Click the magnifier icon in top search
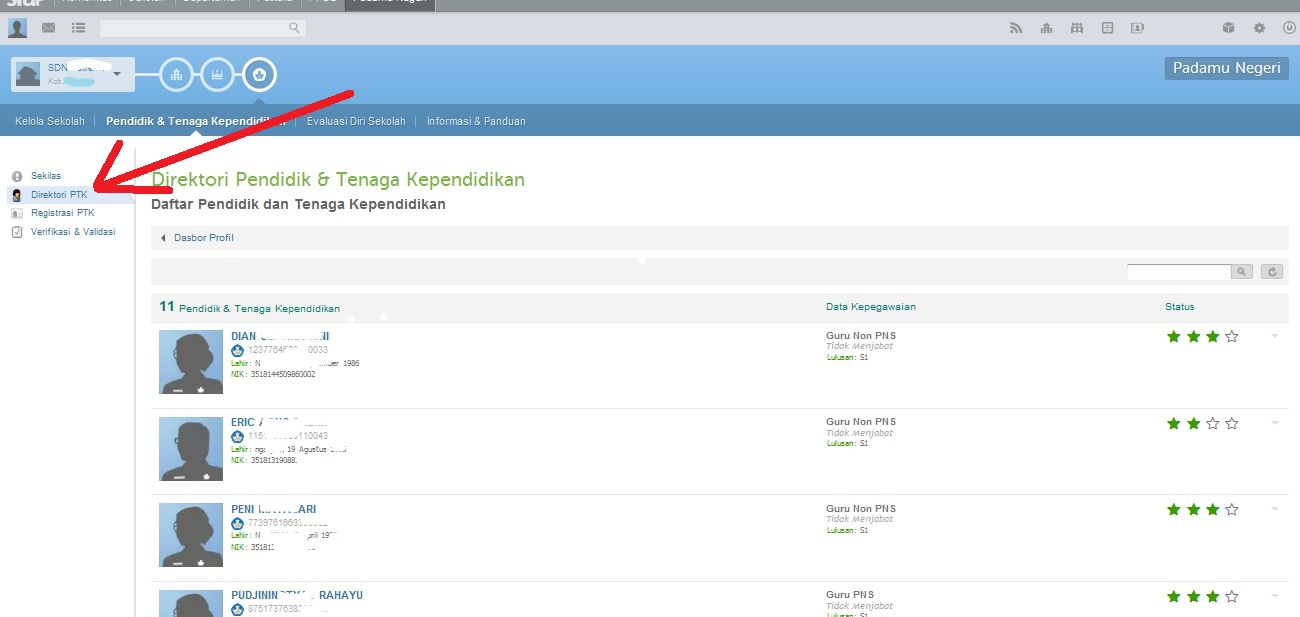1300x617 pixels. pyautogui.click(x=294, y=28)
